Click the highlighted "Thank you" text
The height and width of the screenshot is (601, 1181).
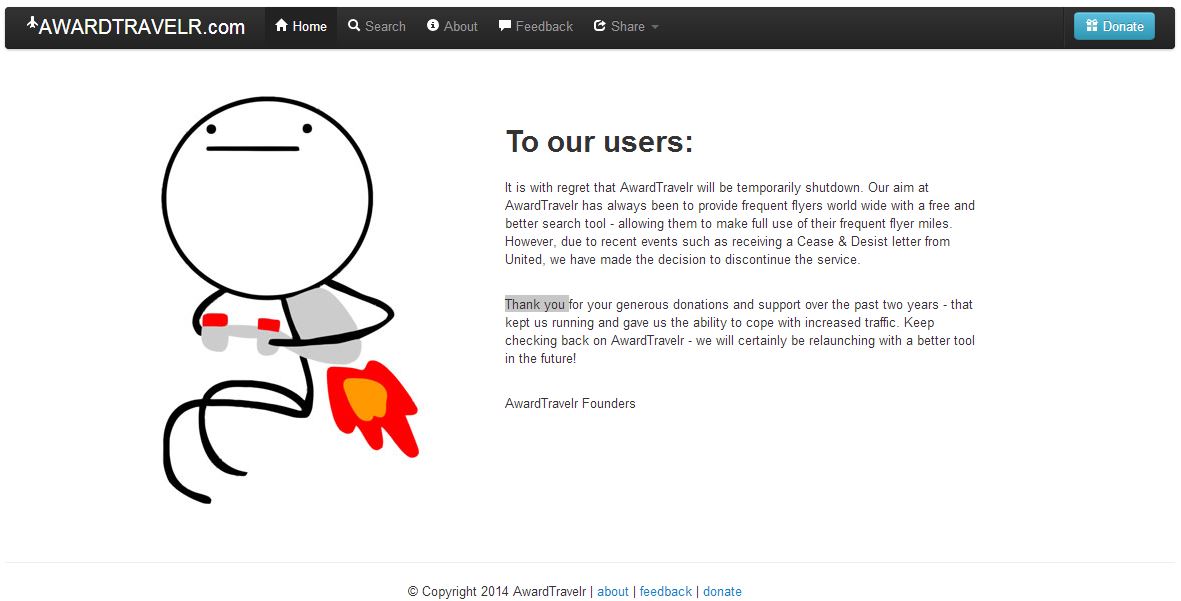(536, 304)
